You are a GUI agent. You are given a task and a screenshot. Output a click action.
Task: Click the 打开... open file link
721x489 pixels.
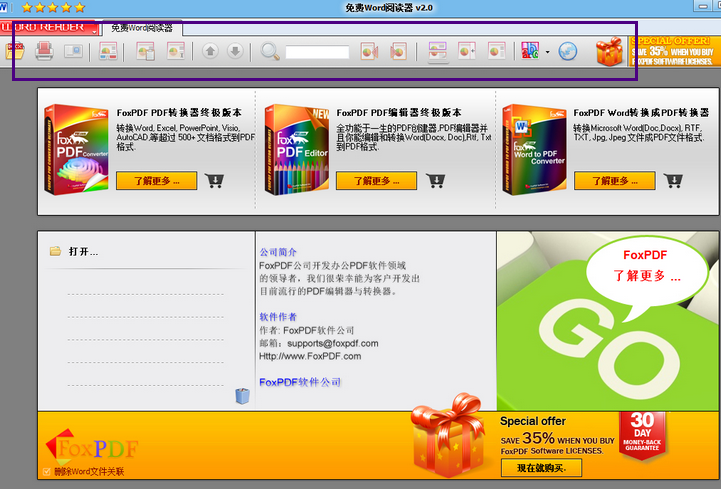pyautogui.click(x=83, y=252)
